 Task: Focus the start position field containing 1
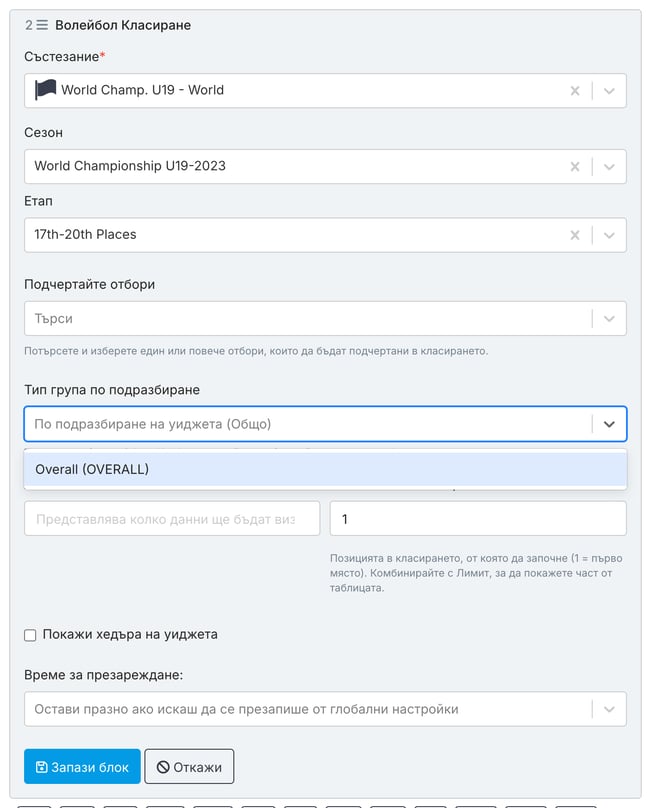[x=478, y=518]
